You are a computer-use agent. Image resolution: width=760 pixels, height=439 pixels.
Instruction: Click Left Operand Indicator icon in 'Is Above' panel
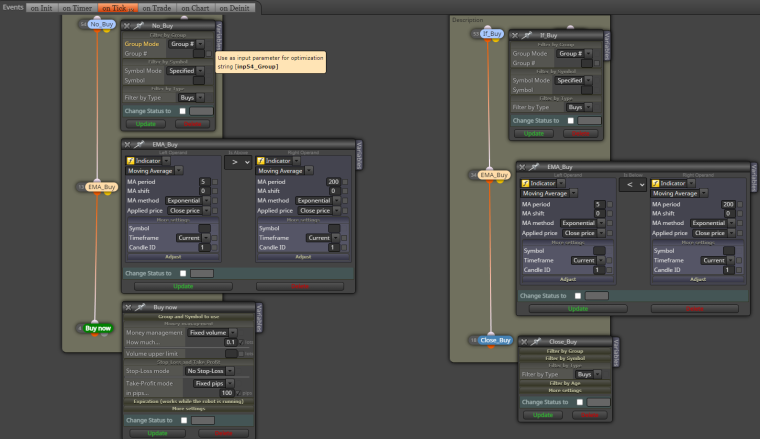tap(130, 161)
